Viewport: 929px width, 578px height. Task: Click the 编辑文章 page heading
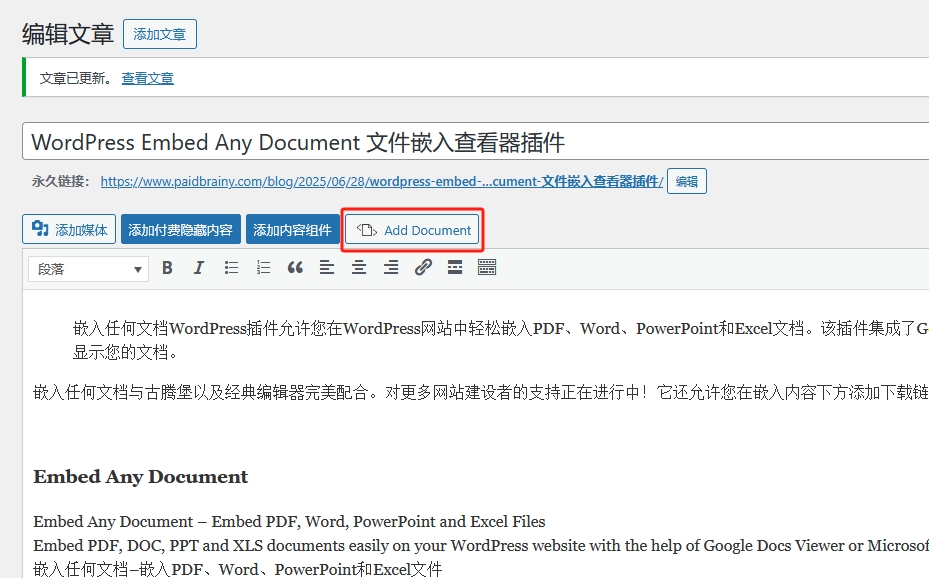[68, 34]
